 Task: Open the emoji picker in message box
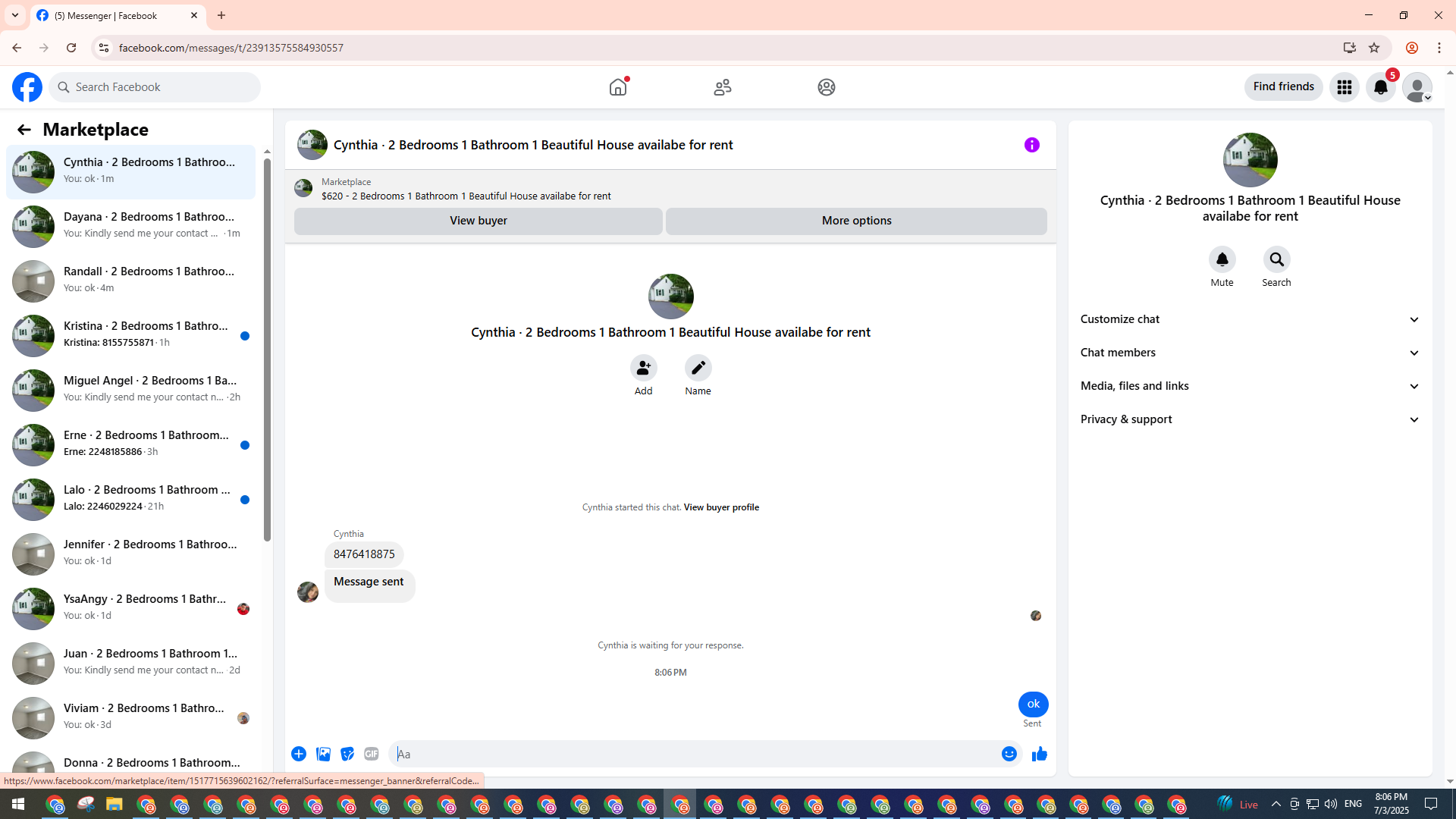pos(1009,754)
